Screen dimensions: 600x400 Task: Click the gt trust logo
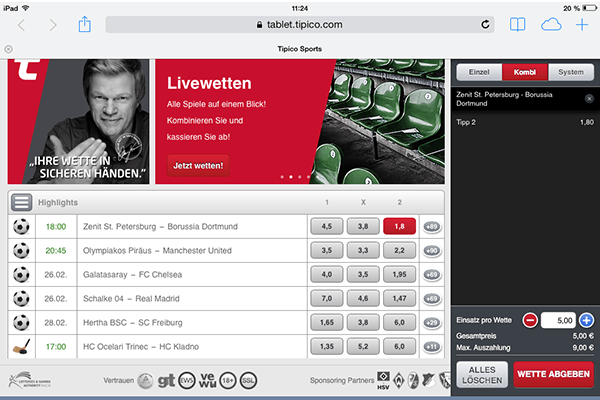click(166, 380)
